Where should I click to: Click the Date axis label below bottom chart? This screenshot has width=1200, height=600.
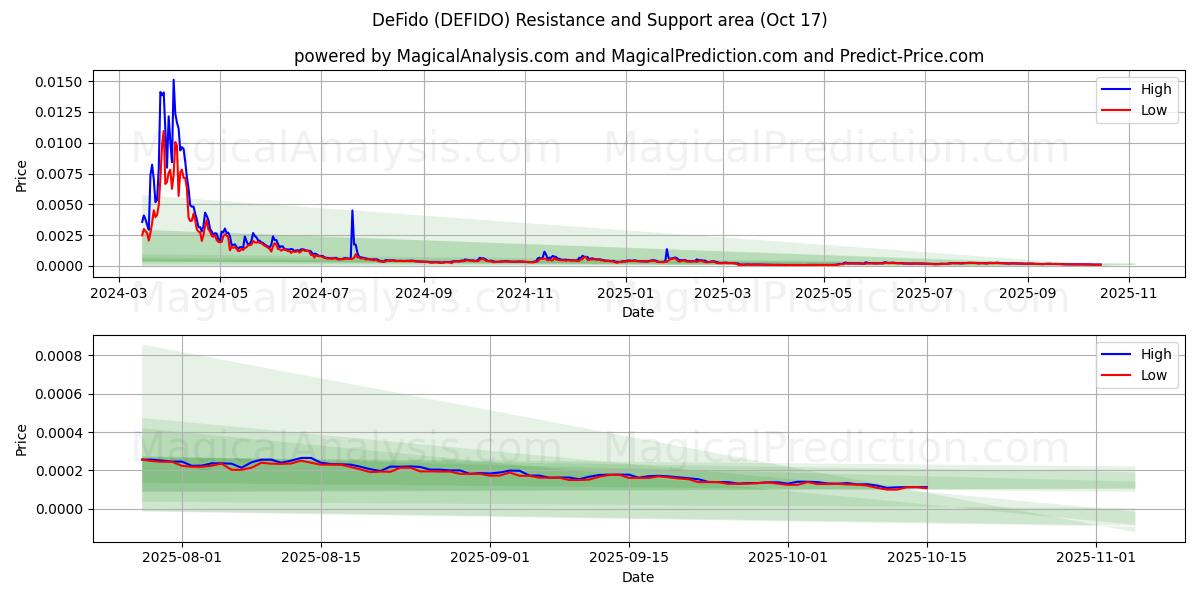tap(638, 577)
